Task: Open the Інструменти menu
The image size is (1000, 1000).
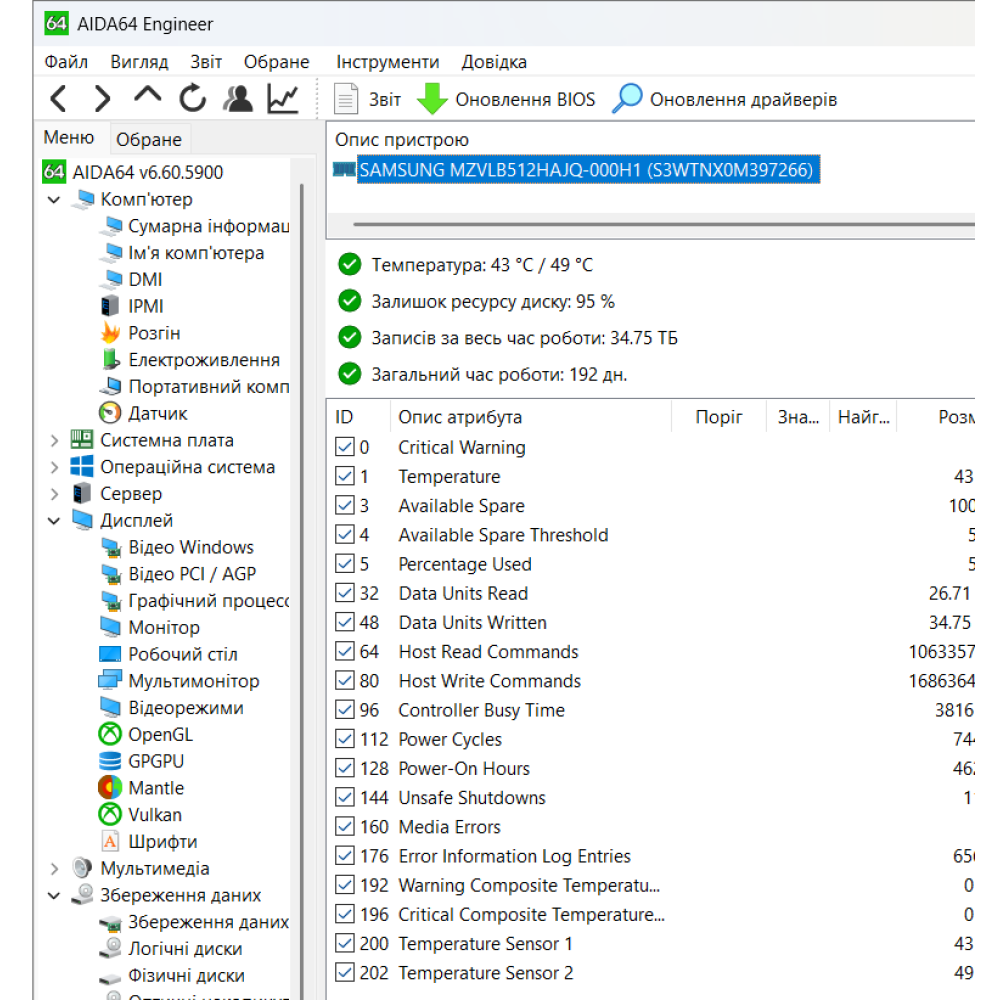Action: tap(388, 62)
